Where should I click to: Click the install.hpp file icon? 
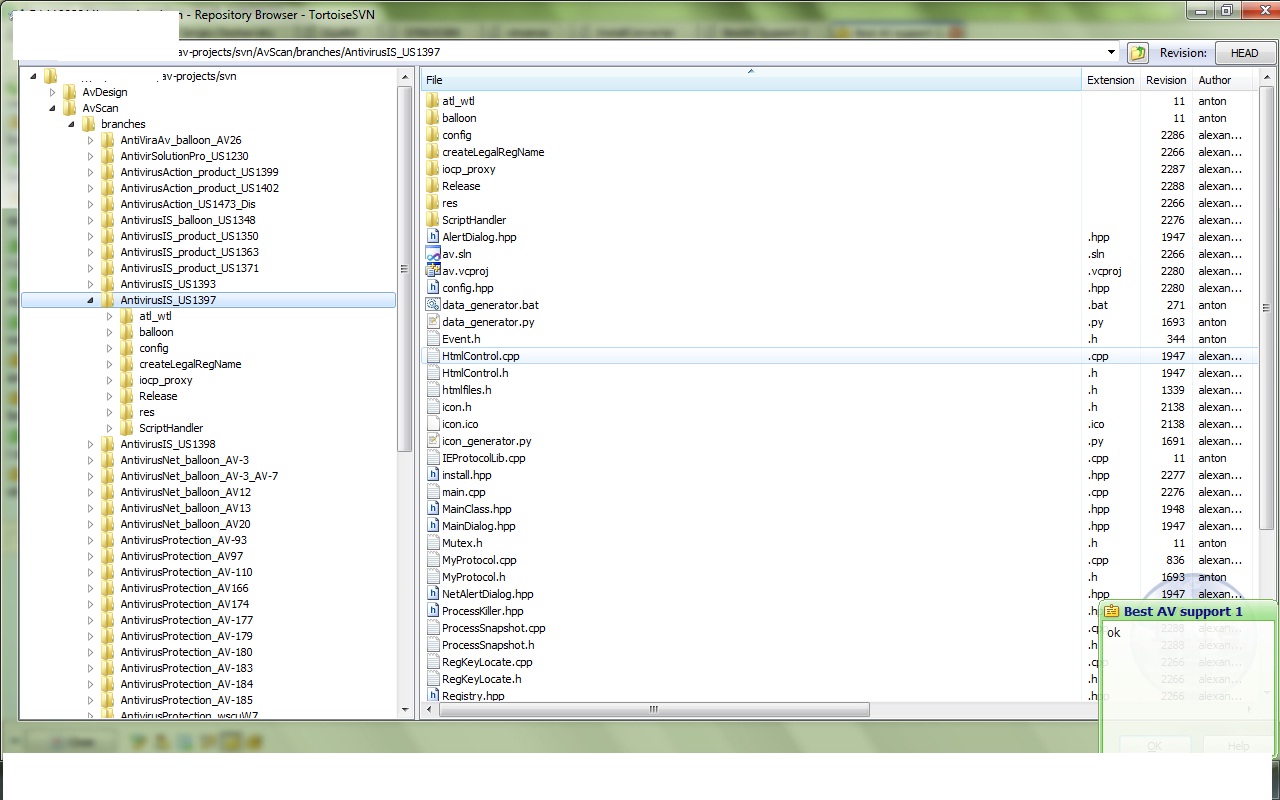click(433, 475)
